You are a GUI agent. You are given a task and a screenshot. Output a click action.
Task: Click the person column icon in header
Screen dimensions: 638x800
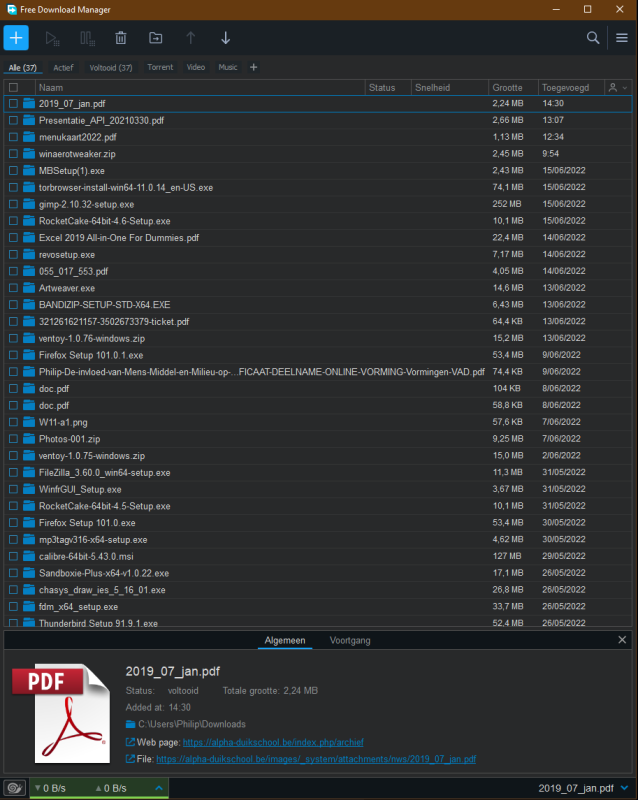(x=613, y=88)
